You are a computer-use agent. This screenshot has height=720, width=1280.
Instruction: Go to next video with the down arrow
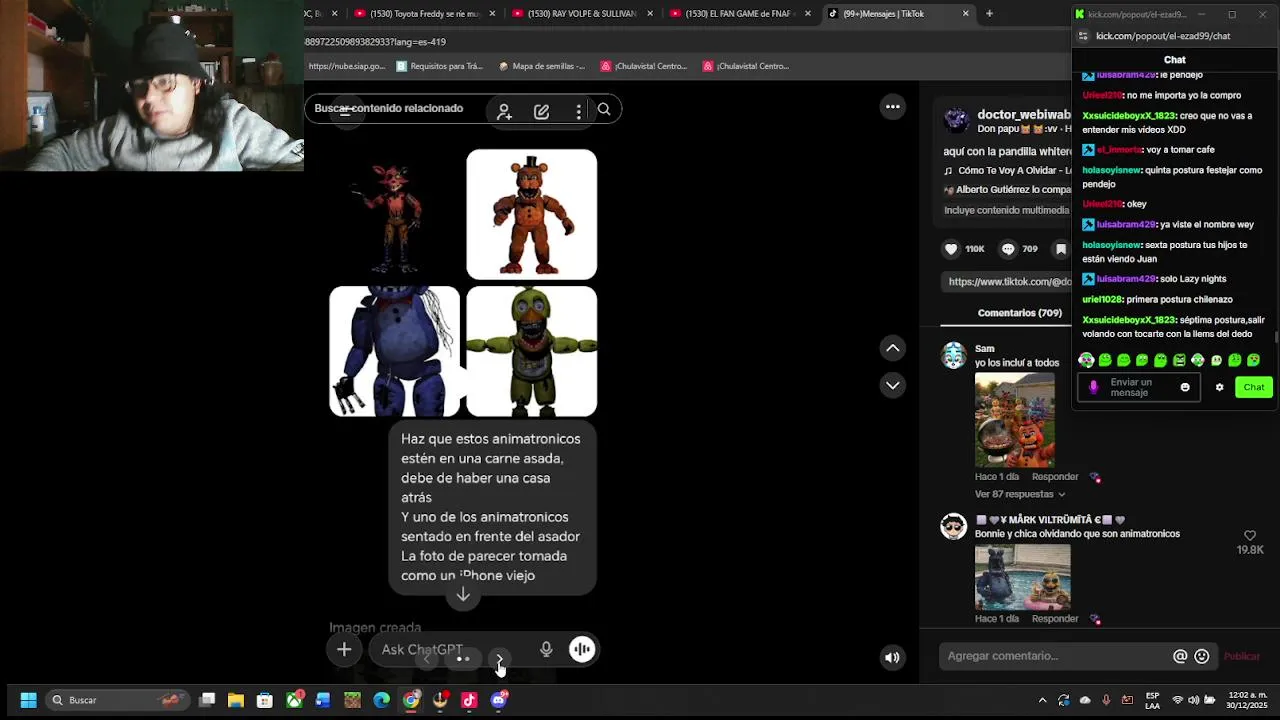pos(893,385)
